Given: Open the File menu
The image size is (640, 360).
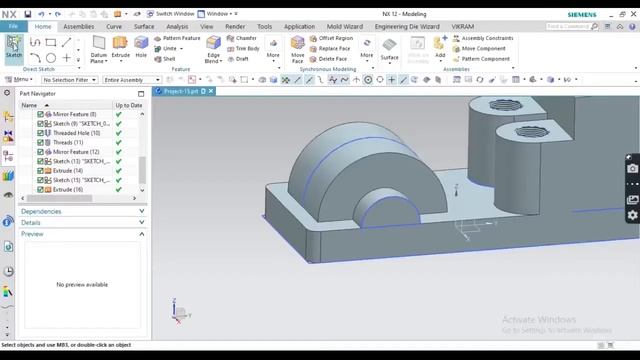Looking at the screenshot, I should (13, 26).
